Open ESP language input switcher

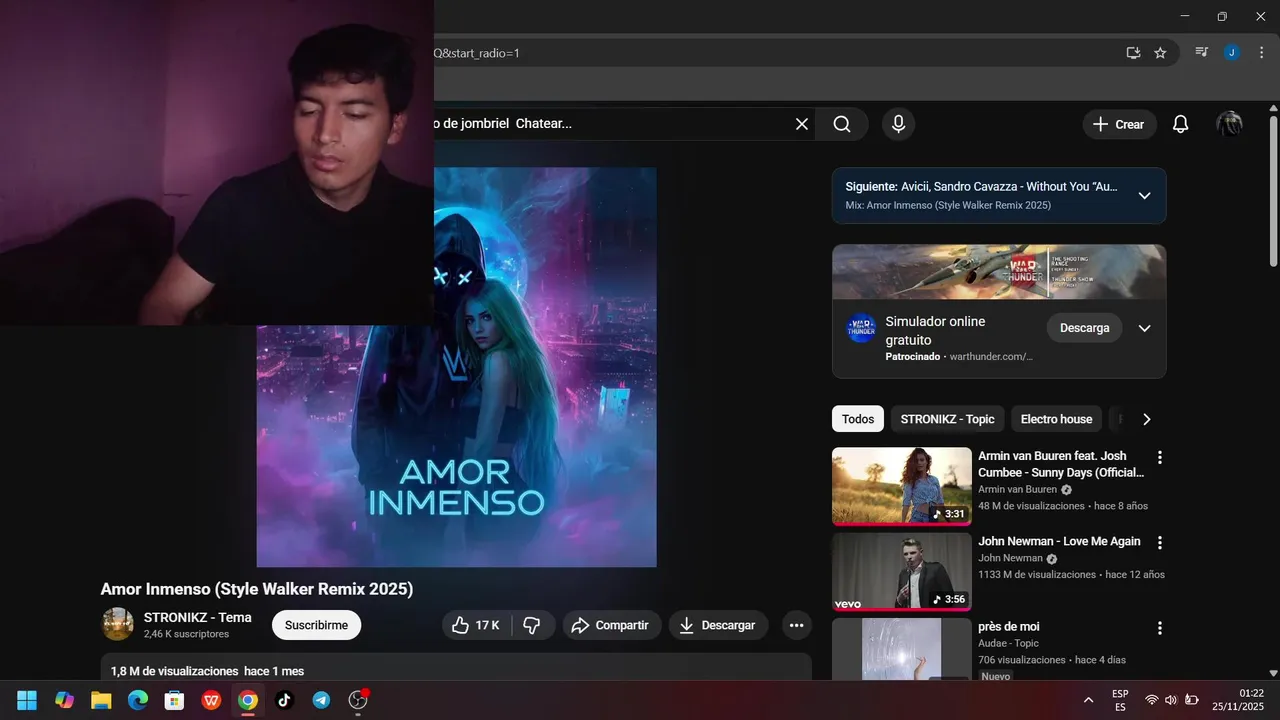1120,700
